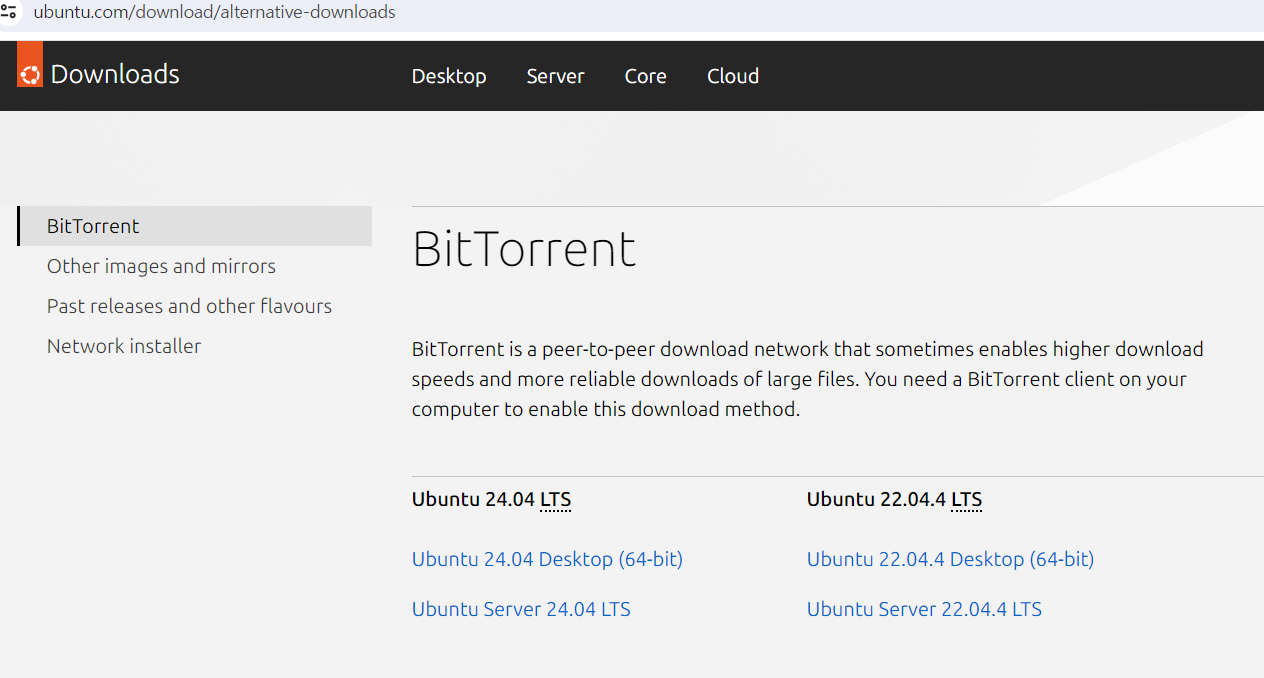The height and width of the screenshot is (678, 1264).
Task: Click the site information icon in address bar
Action: 9,13
